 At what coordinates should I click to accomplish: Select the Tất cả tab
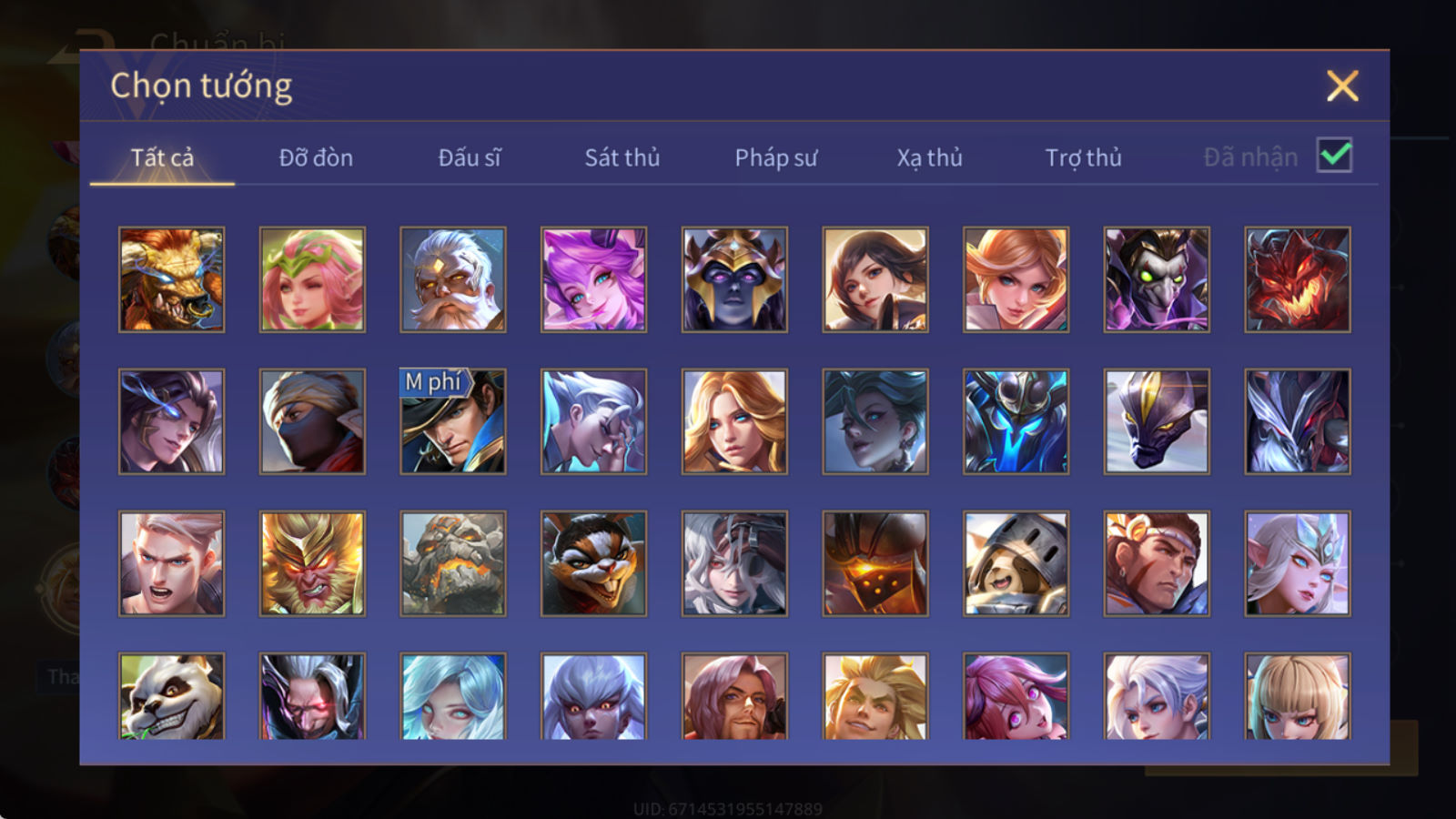pos(162,157)
